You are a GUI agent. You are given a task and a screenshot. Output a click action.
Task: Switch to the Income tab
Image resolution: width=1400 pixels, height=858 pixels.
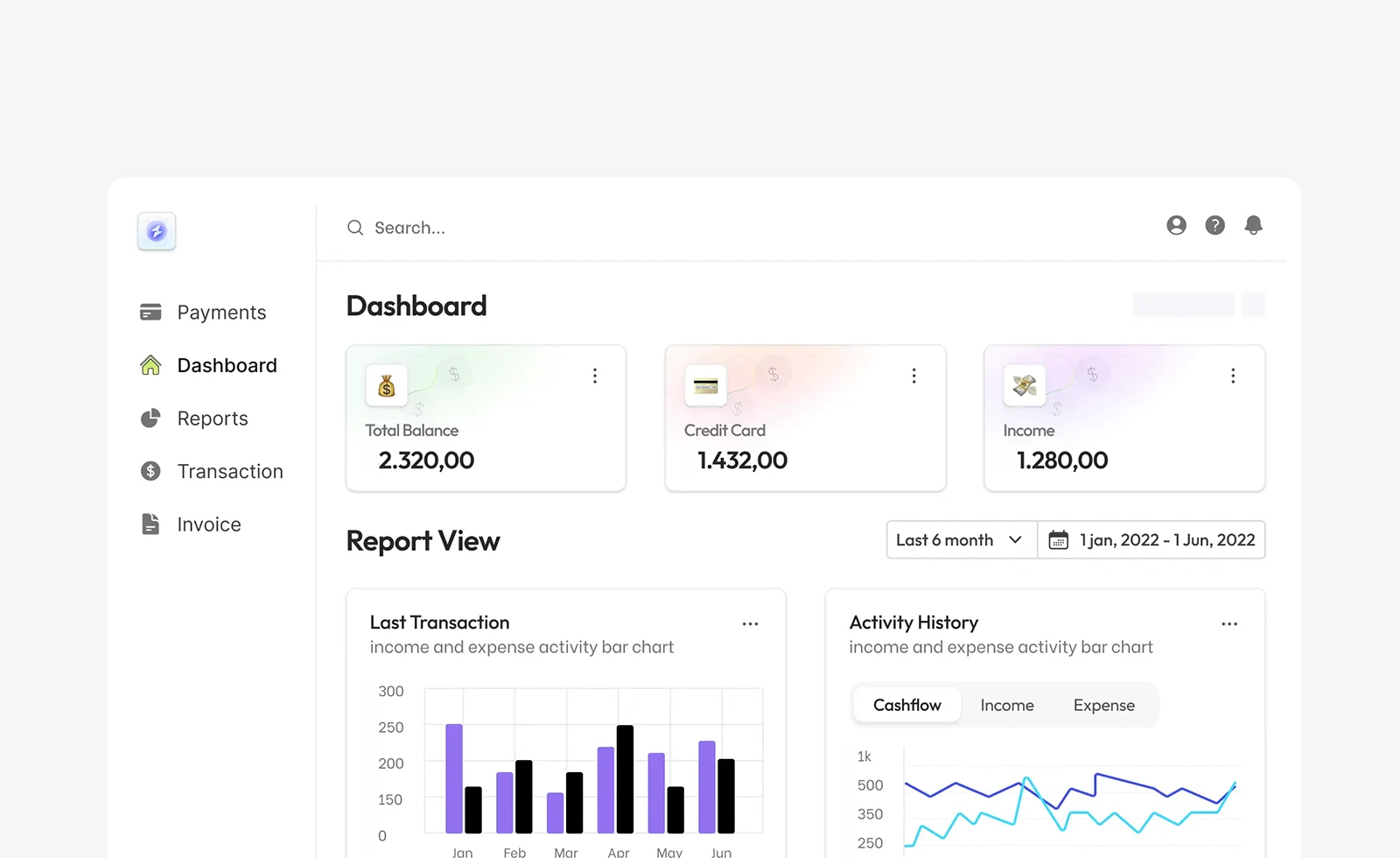point(1007,705)
